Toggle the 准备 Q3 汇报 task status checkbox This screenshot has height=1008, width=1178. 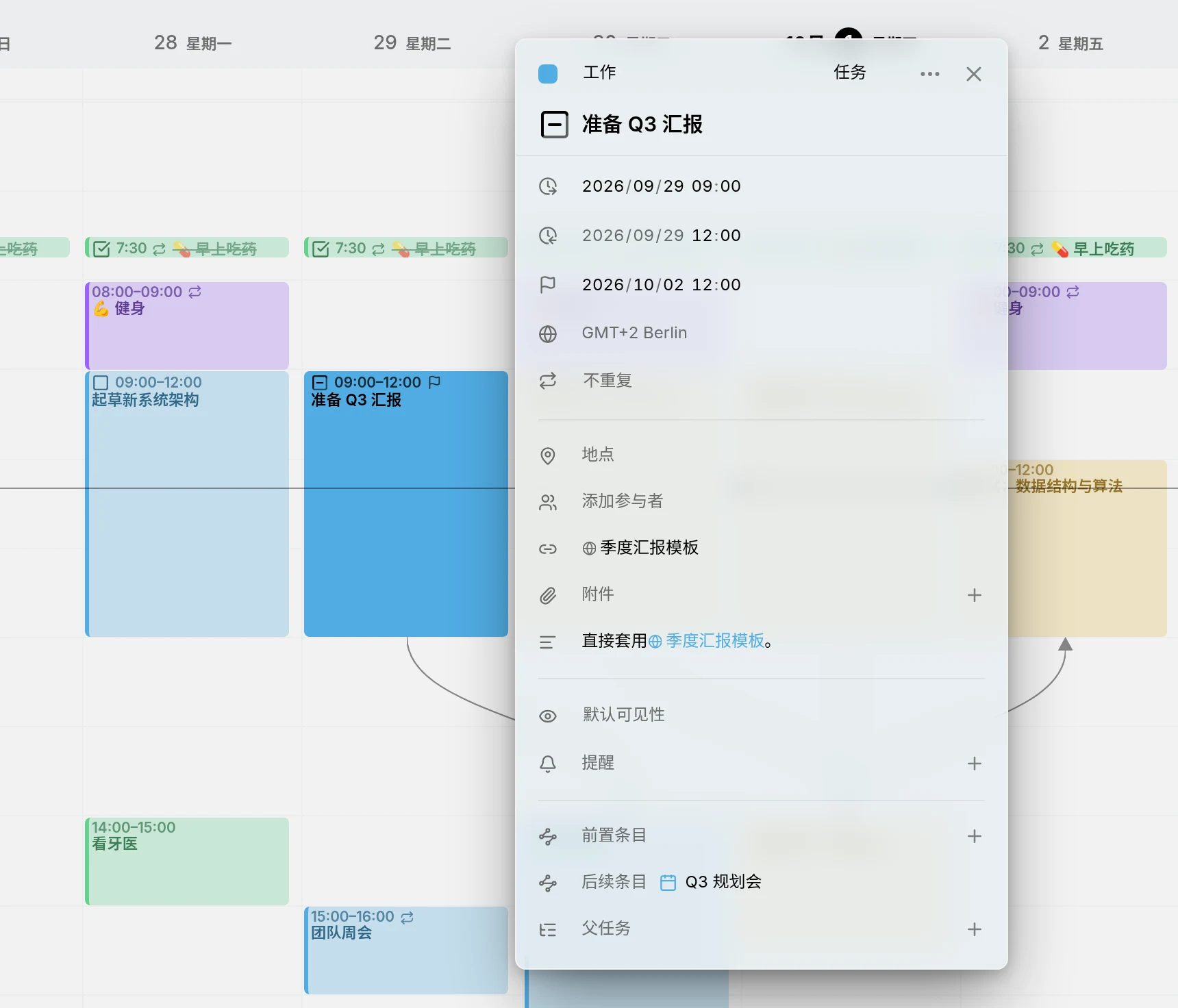[x=554, y=125]
